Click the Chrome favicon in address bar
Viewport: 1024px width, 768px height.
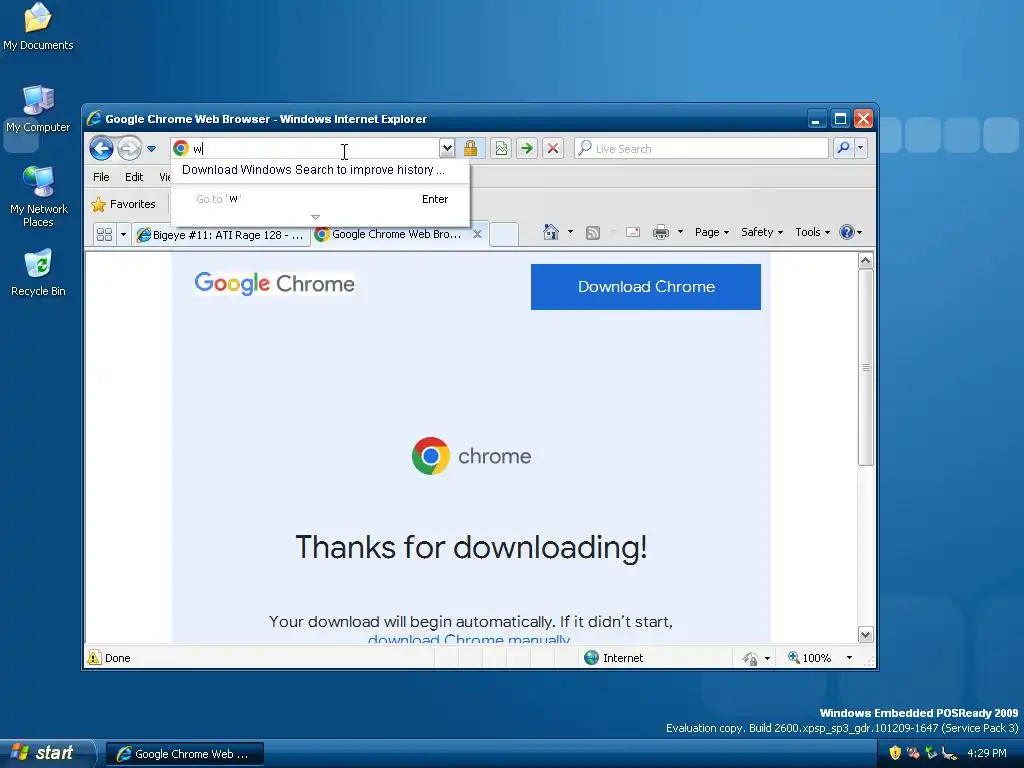tap(181, 148)
